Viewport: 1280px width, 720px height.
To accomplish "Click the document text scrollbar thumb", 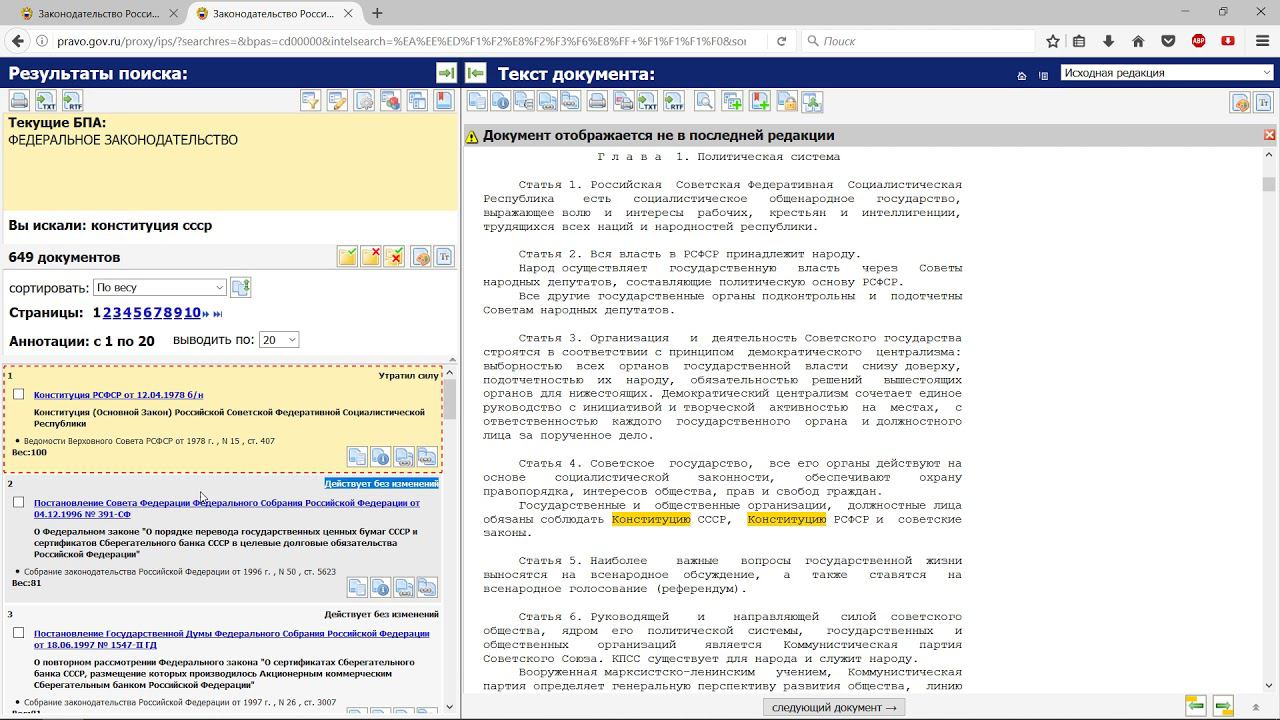I will tap(1269, 184).
